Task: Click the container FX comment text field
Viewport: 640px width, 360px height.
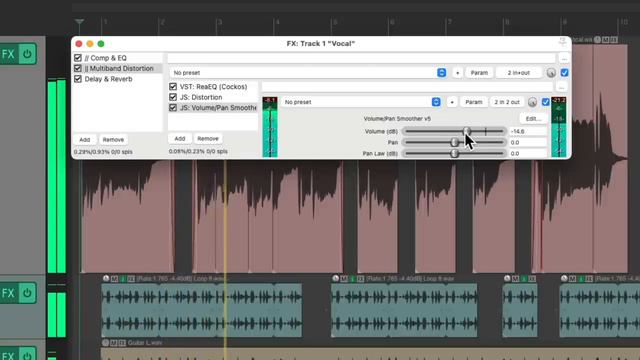Action: [x=407, y=87]
